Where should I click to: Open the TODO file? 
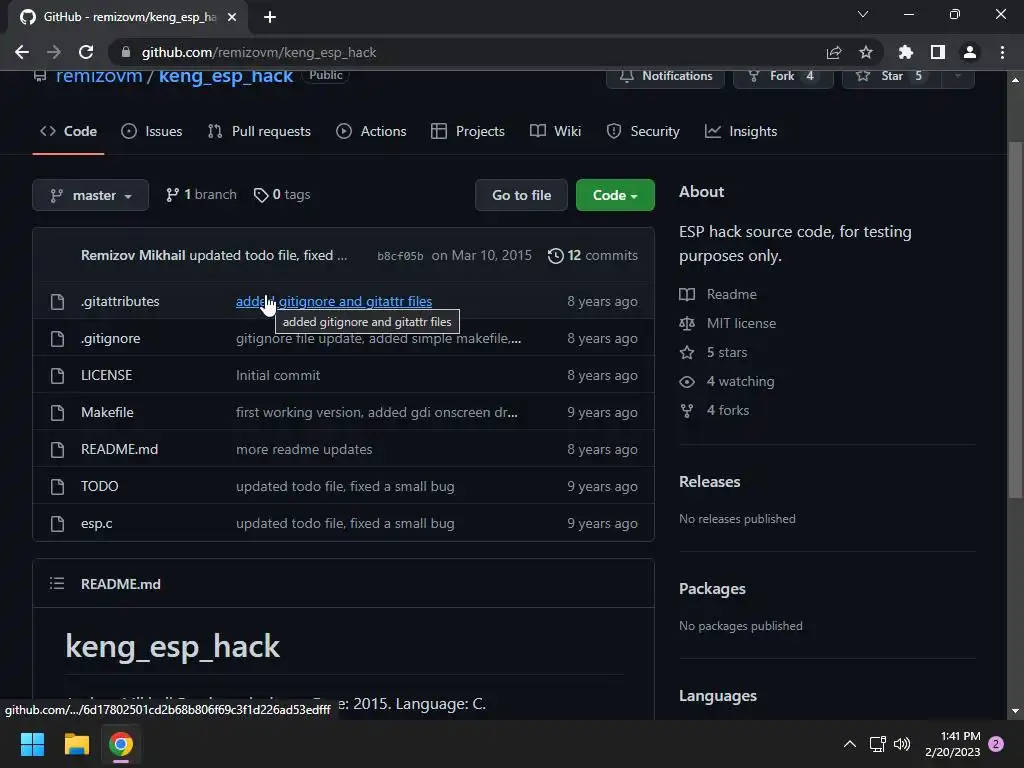pyautogui.click(x=99, y=487)
